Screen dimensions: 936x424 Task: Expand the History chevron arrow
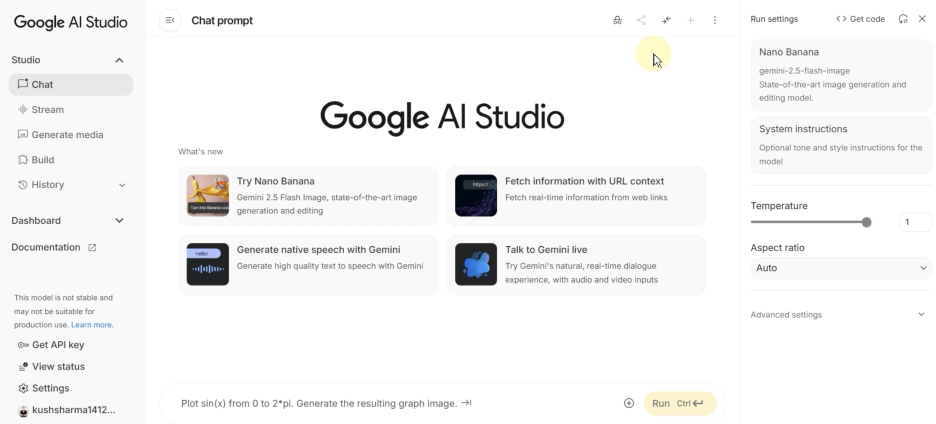[x=122, y=185]
